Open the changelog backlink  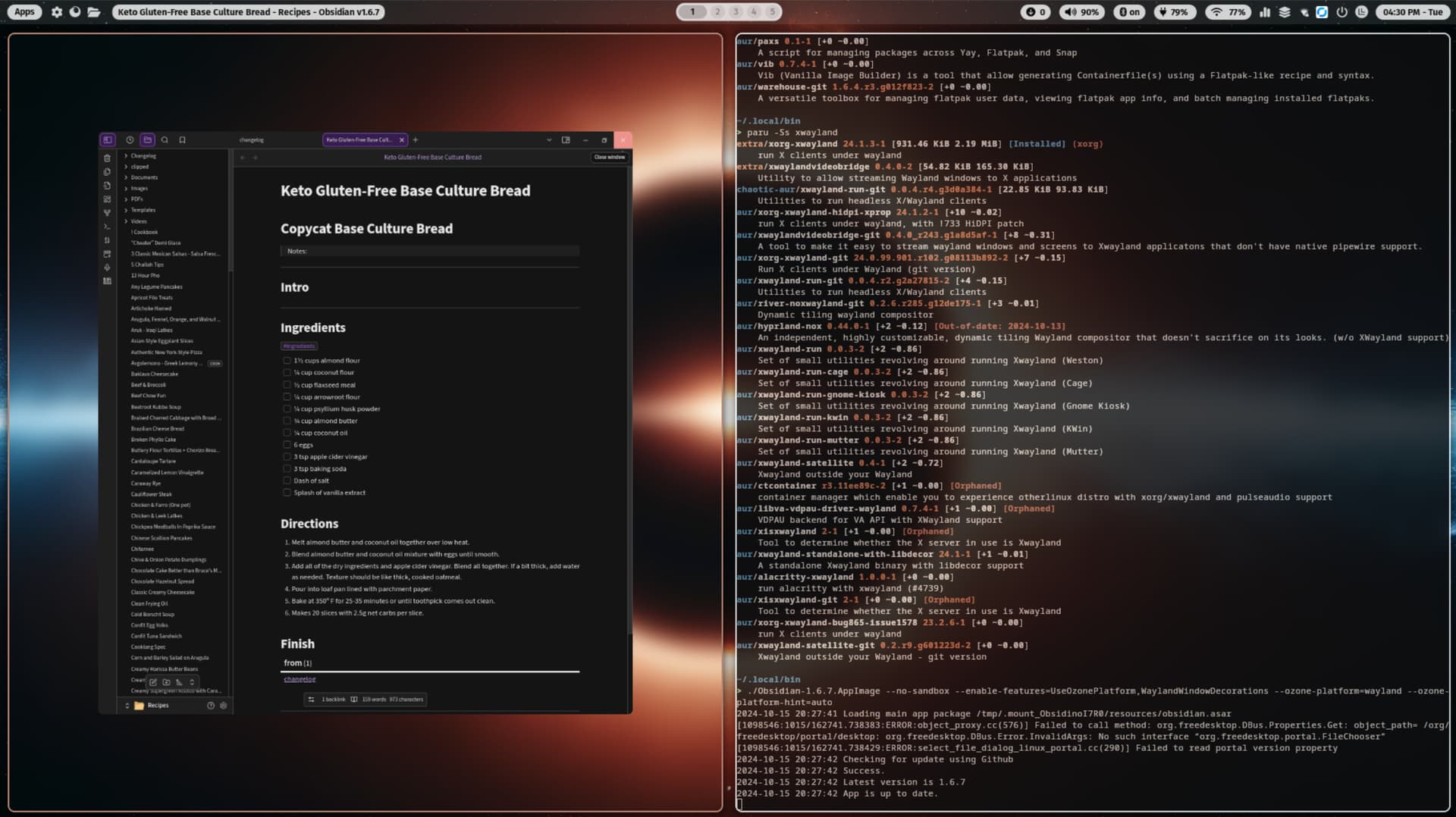(x=299, y=678)
